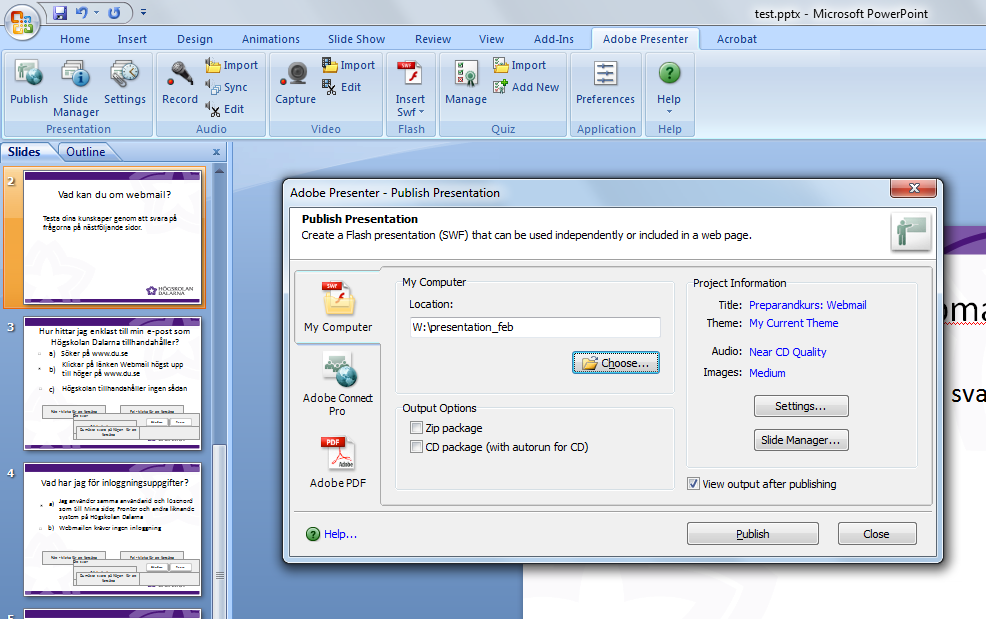Screen dimensions: 986x619
Task: Select slide 3 thumbnail about e-post
Action: pos(113,384)
